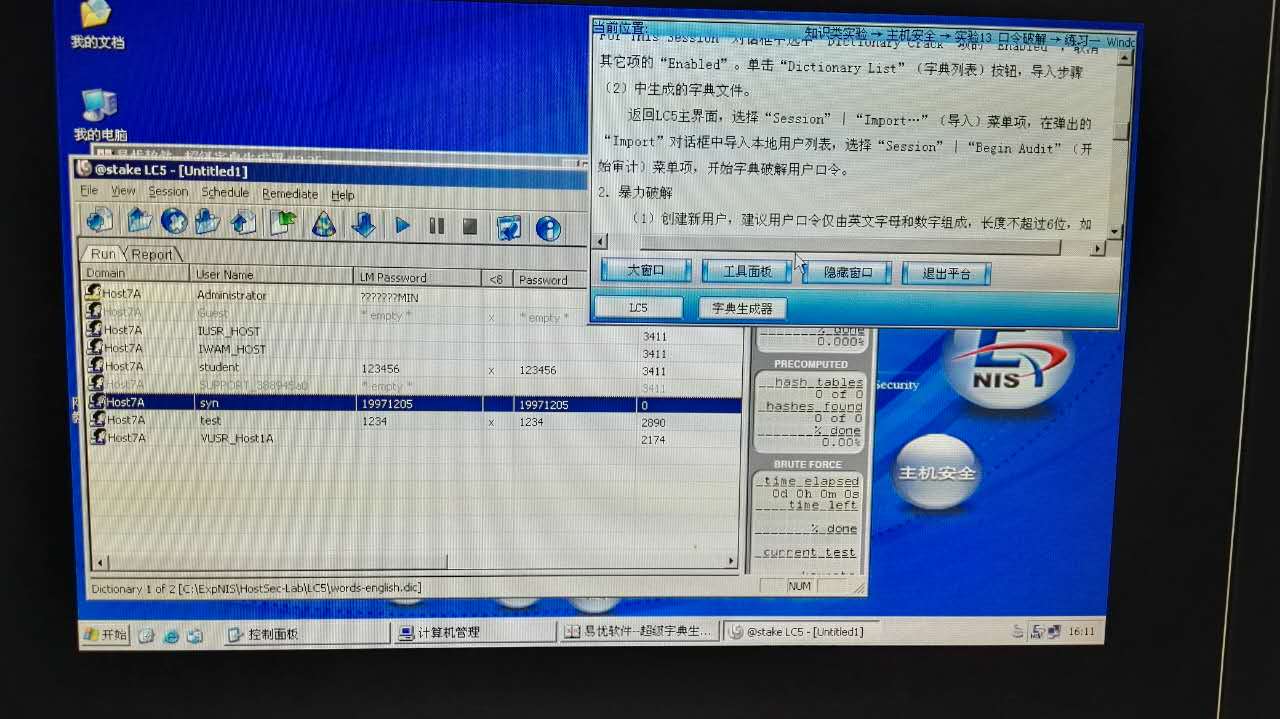Click the user icon in the syn row

coord(97,402)
